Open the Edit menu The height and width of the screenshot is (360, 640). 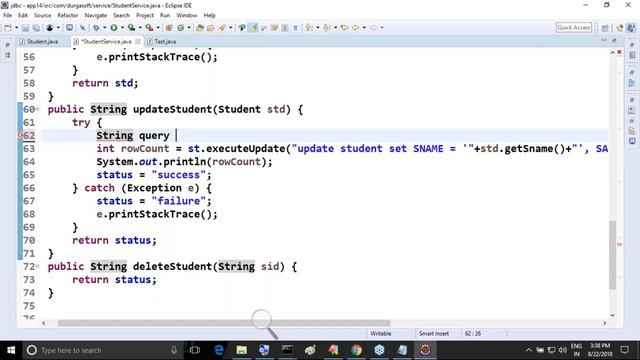(x=23, y=15)
